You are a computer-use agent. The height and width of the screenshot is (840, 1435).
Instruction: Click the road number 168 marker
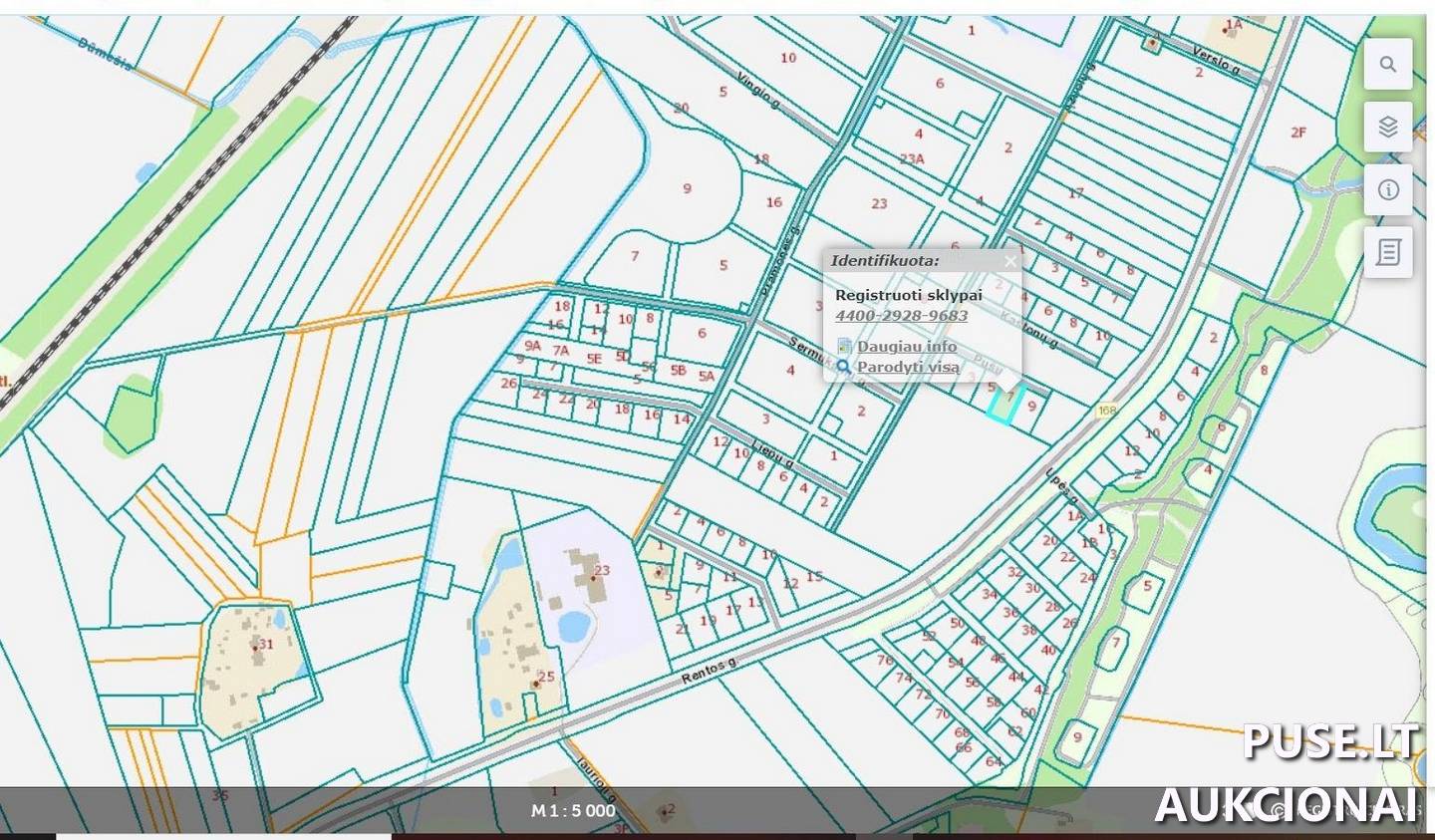point(1106,411)
